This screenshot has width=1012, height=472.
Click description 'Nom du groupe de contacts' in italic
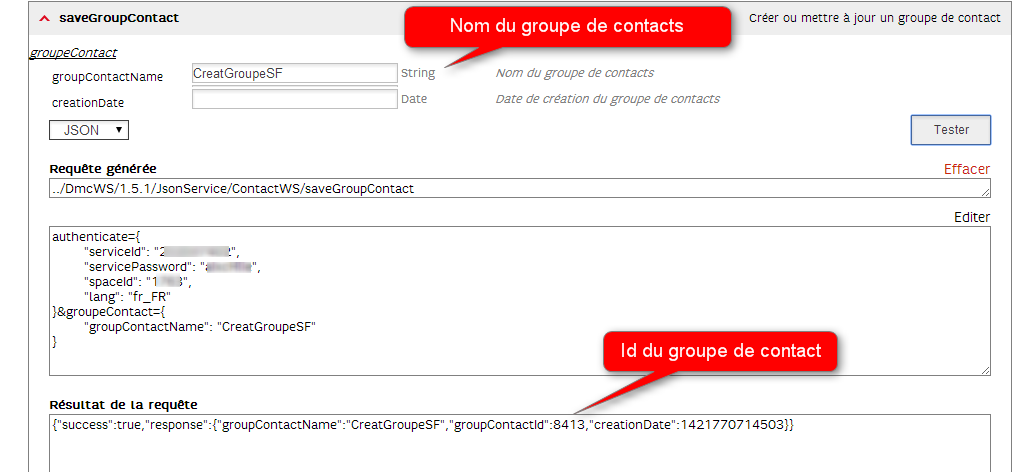pyautogui.click(x=574, y=73)
